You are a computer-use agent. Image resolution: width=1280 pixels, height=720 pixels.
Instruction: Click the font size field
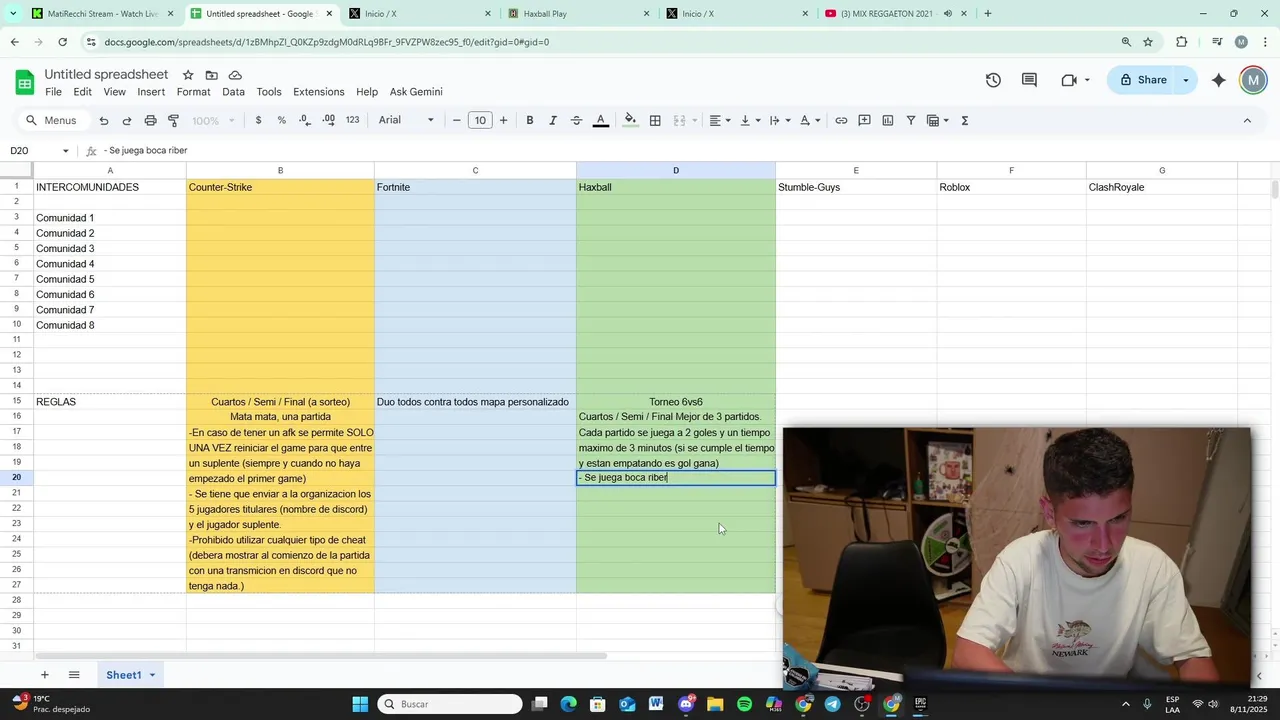pos(480,120)
